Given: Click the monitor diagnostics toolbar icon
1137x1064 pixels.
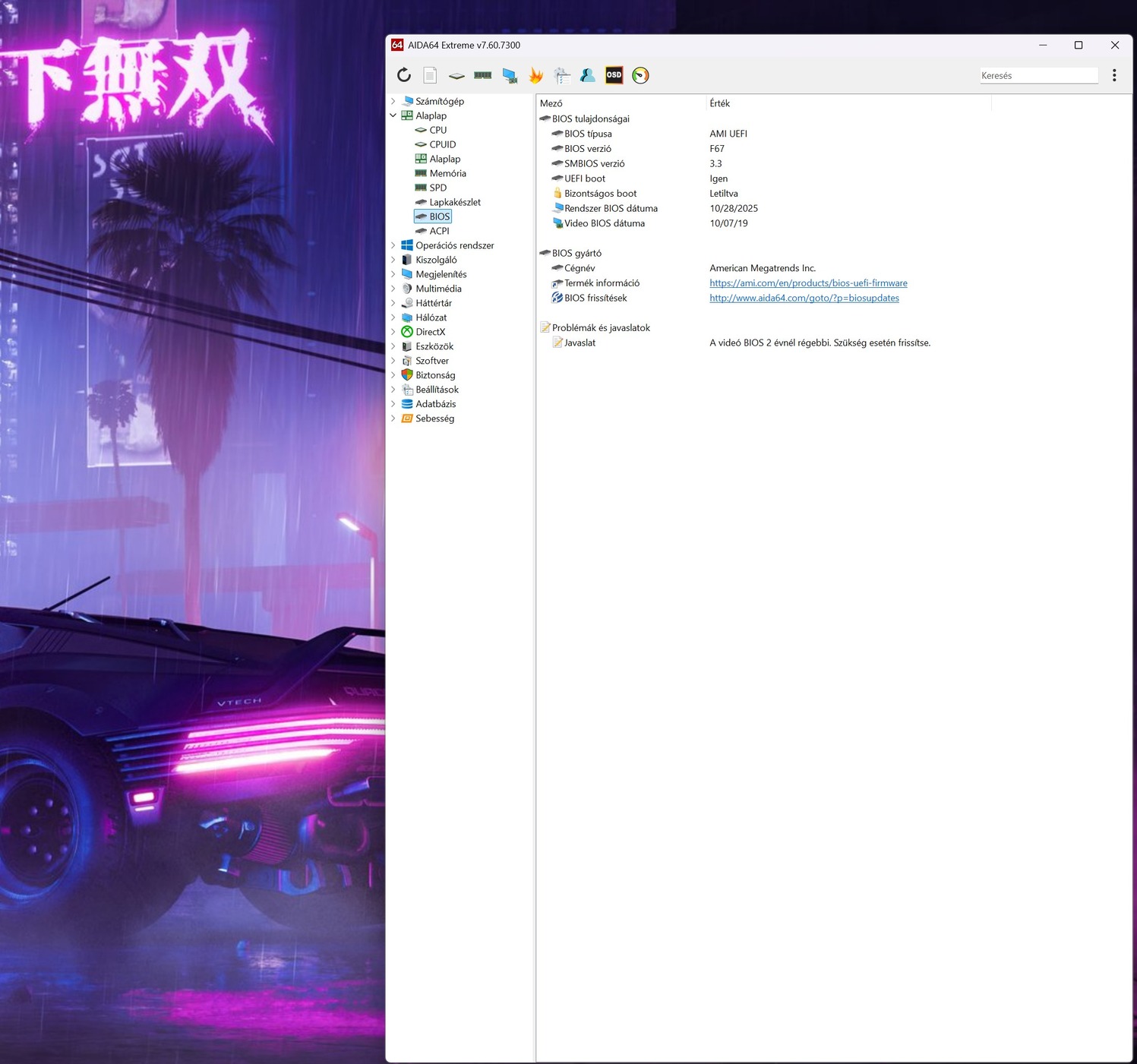Looking at the screenshot, I should point(510,76).
